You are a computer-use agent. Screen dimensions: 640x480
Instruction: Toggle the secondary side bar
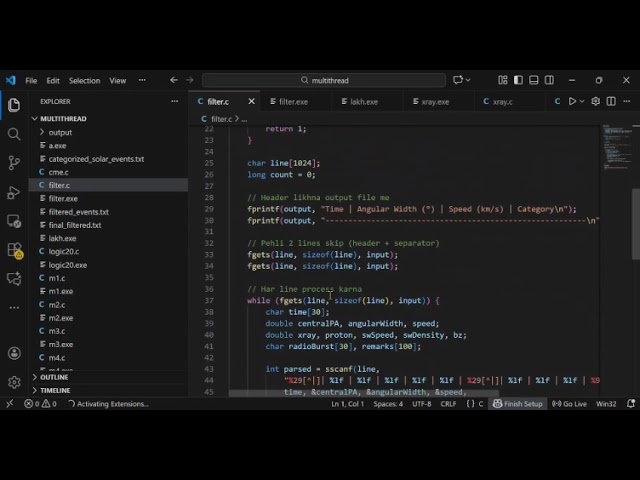click(x=549, y=80)
